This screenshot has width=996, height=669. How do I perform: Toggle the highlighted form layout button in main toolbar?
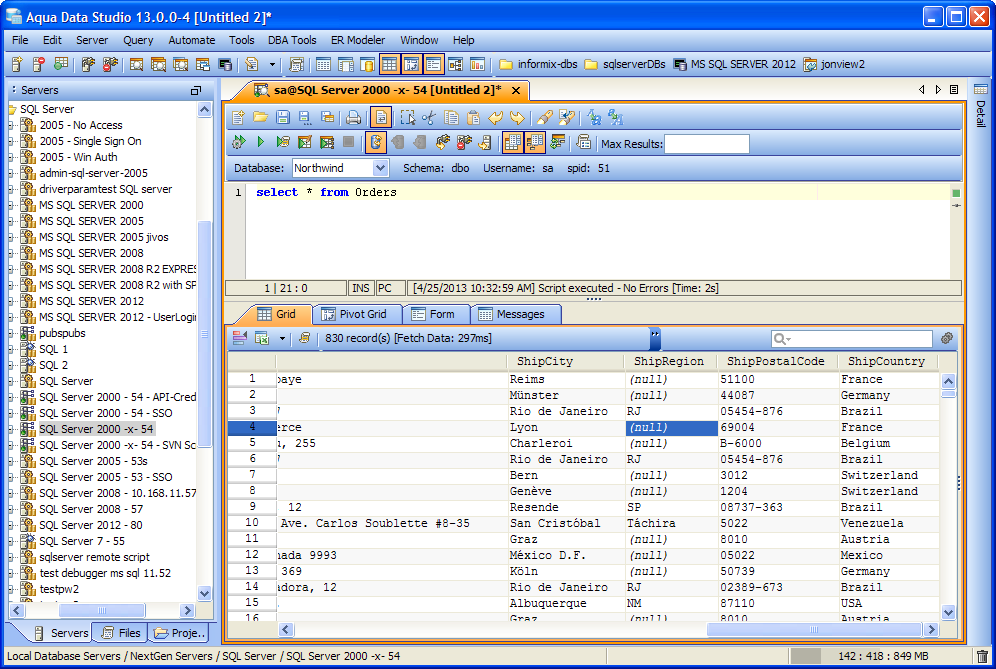click(433, 64)
